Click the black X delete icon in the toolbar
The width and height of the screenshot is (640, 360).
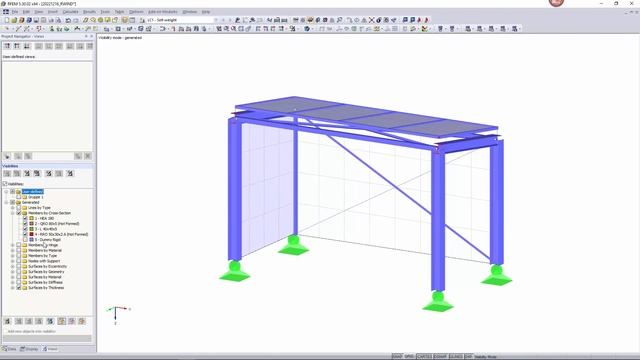[x=371, y=20]
